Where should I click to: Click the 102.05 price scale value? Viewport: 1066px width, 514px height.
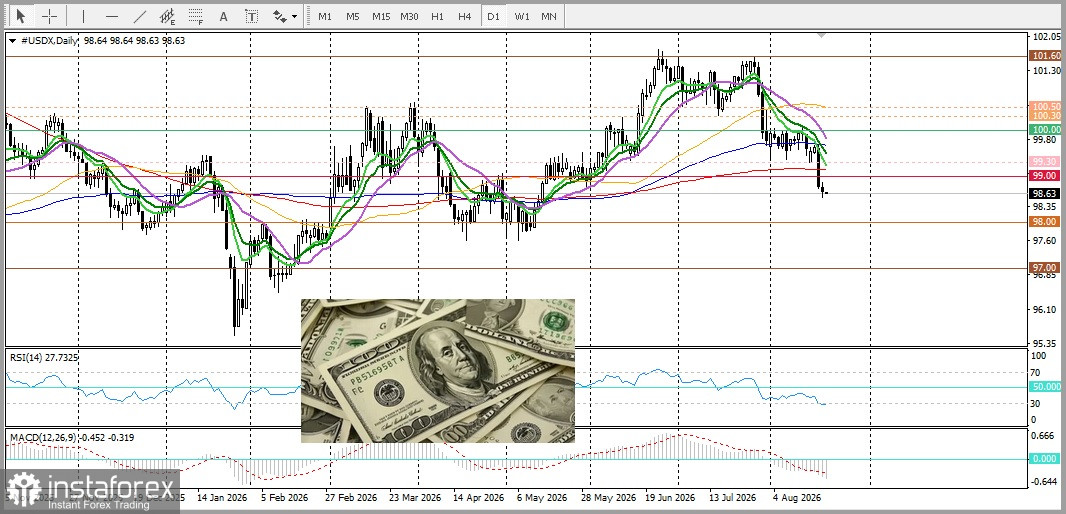[x=1046, y=37]
